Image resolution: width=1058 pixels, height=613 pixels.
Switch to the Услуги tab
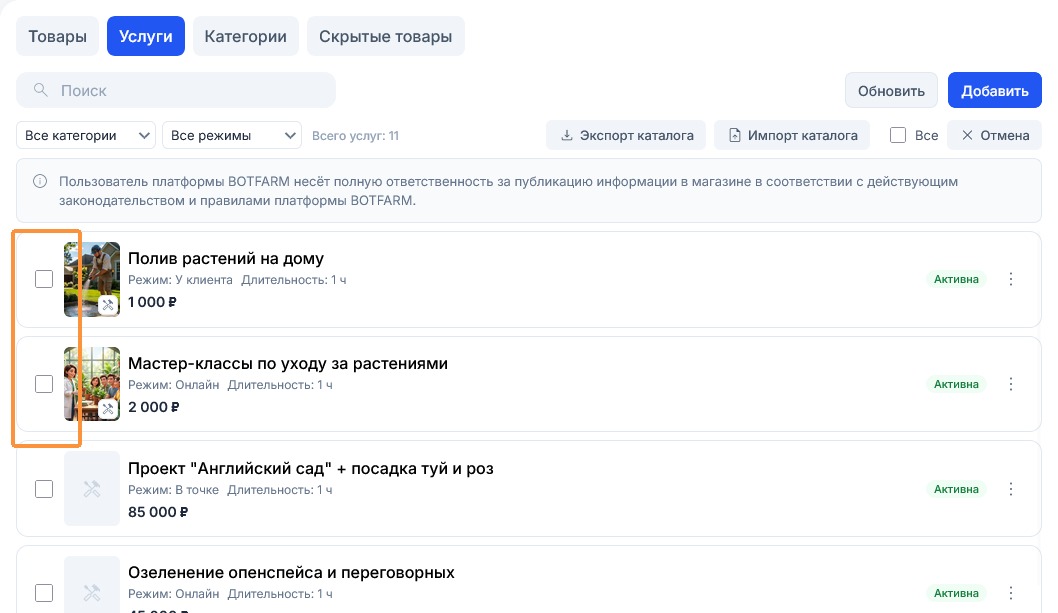point(146,36)
